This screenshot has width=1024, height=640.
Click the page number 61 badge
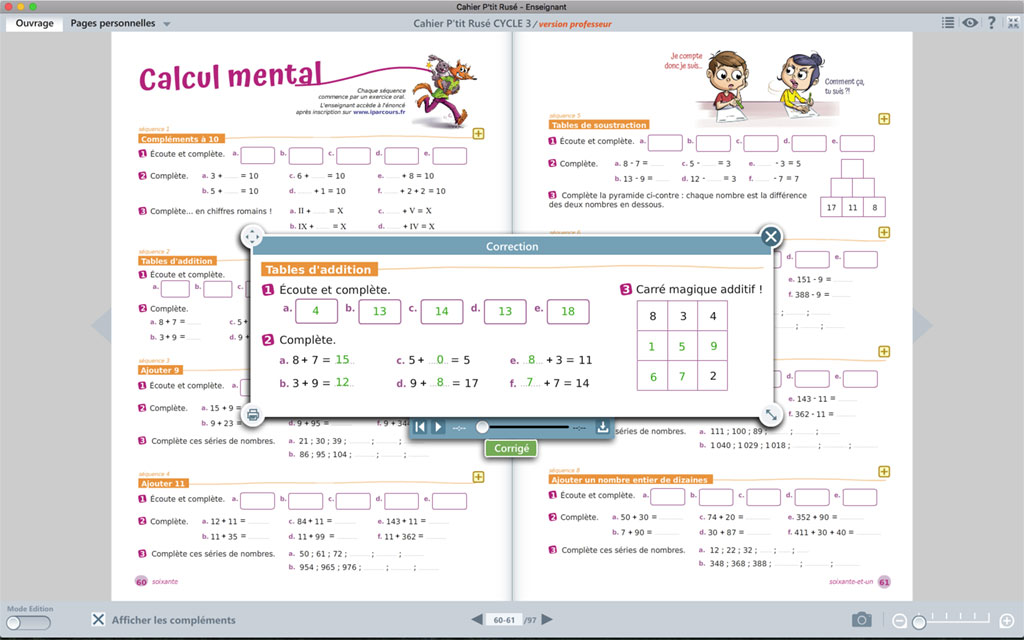pyautogui.click(x=884, y=582)
